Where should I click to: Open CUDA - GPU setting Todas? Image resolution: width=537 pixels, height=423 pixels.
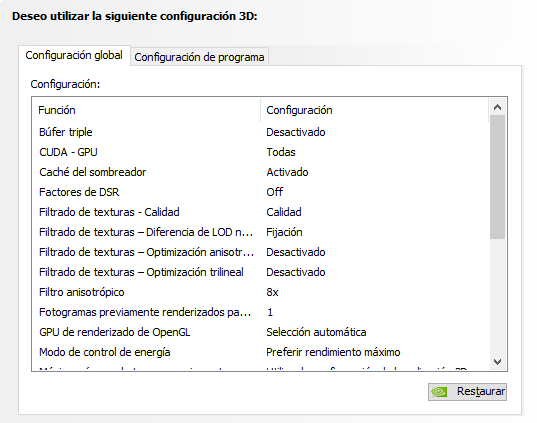281,152
